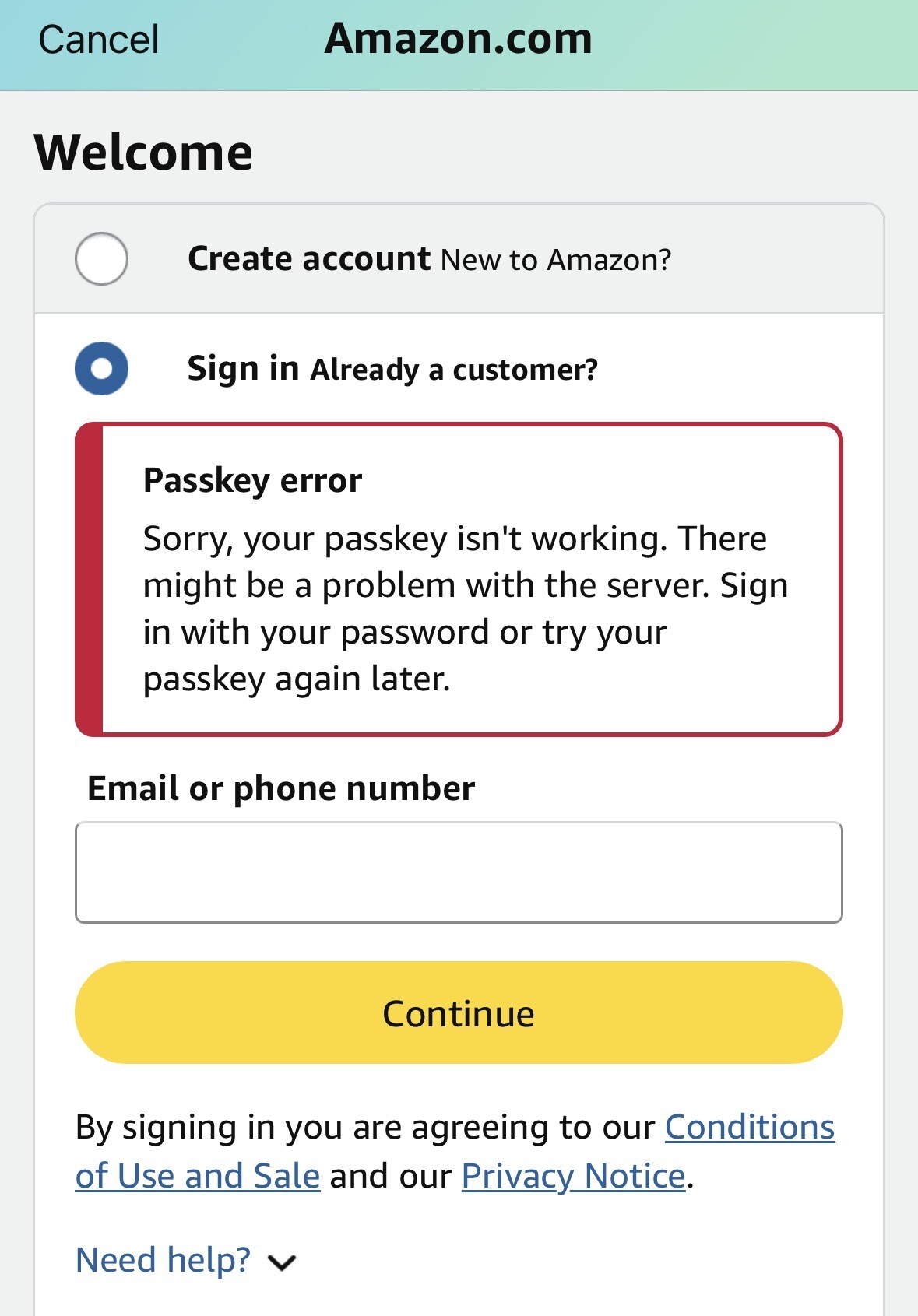Open the Conditions of Use and Sale link

[x=749, y=1127]
